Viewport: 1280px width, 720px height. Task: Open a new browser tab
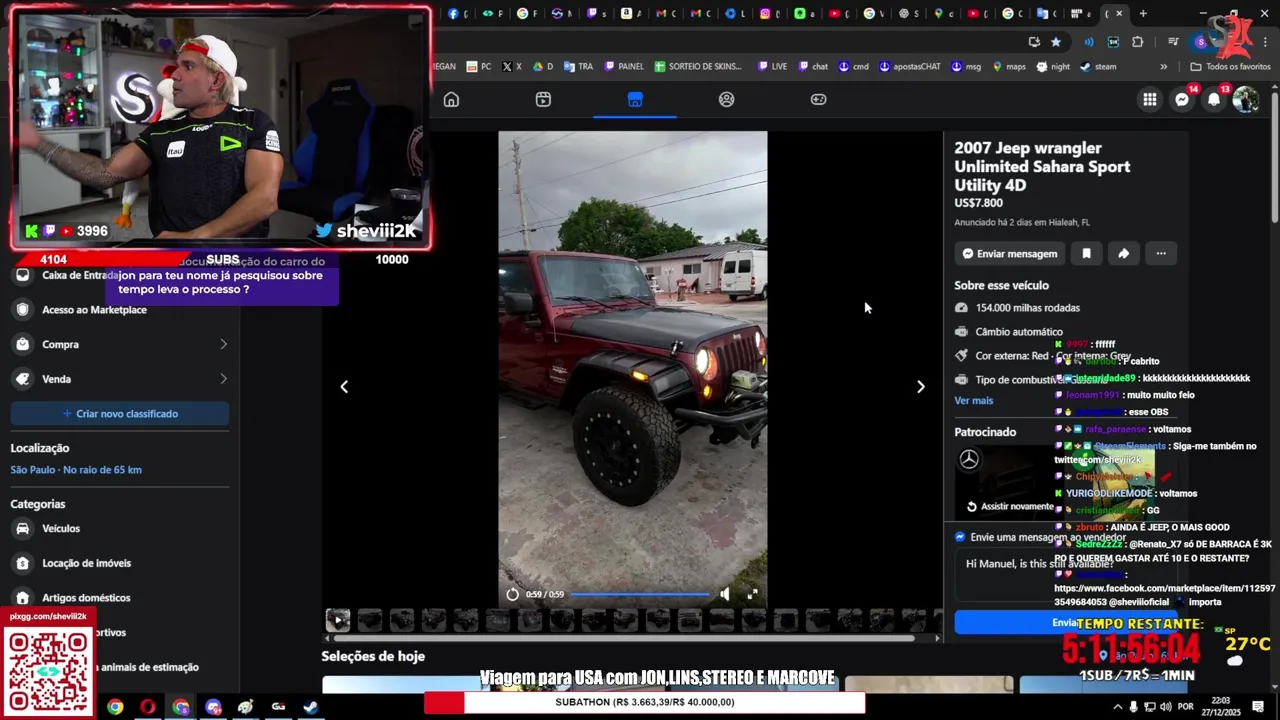(x=1143, y=13)
